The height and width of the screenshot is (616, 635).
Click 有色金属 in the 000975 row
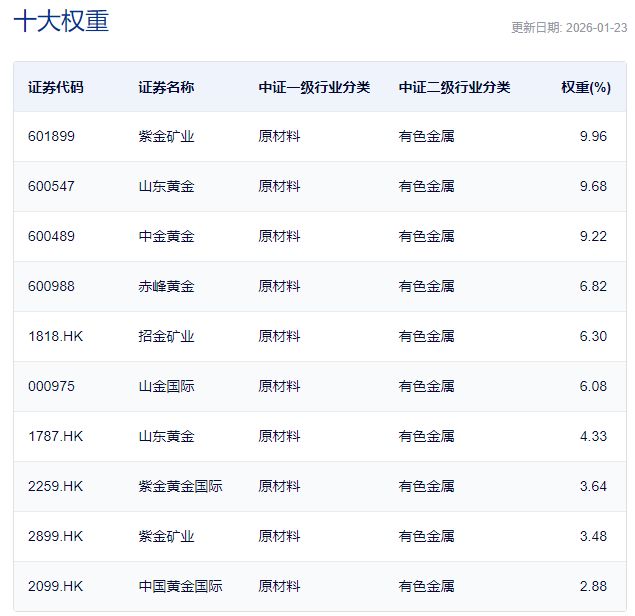[x=426, y=386]
